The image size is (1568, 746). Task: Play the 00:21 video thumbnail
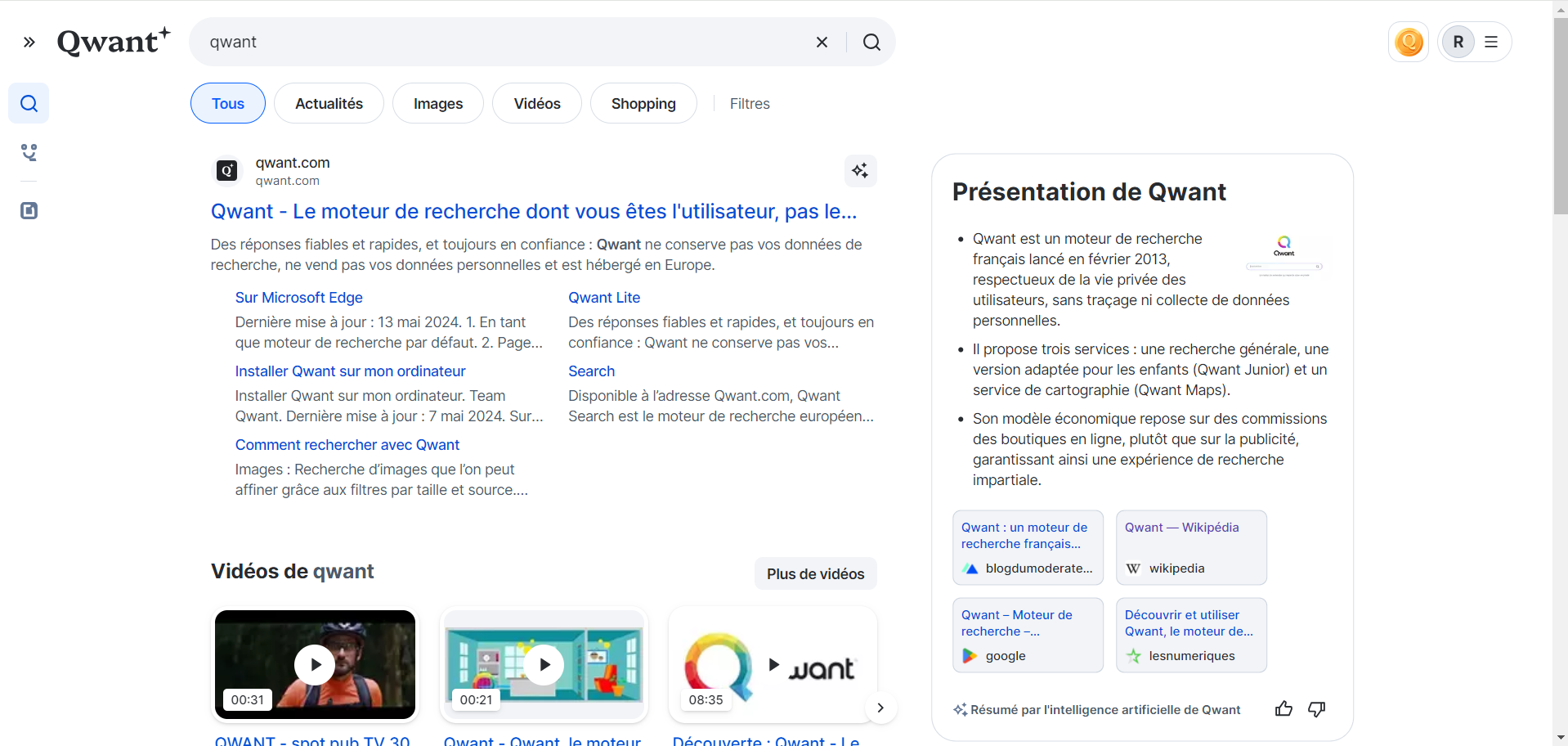pos(544,664)
